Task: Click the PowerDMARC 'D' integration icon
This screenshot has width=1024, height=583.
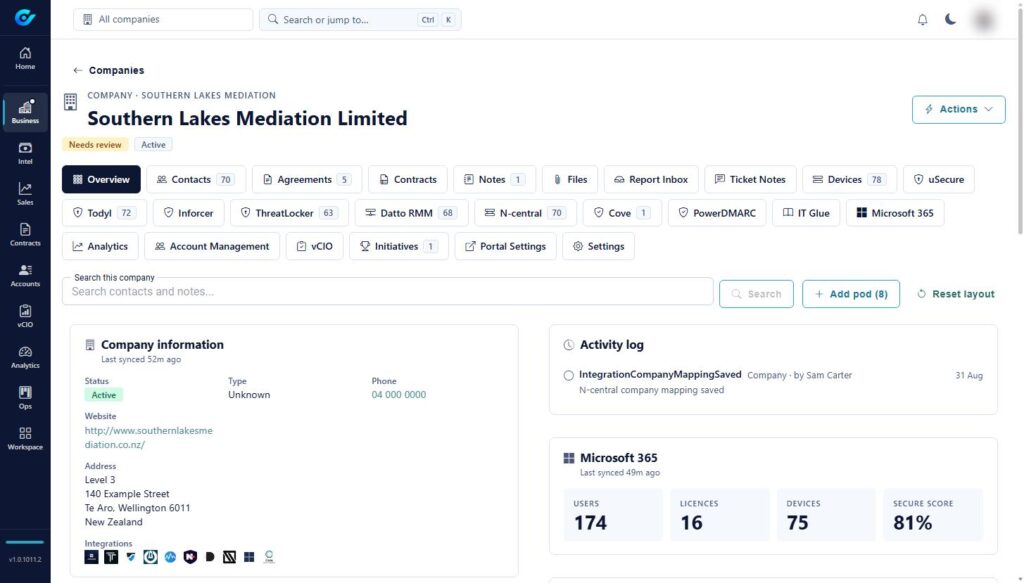Action: (x=210, y=557)
